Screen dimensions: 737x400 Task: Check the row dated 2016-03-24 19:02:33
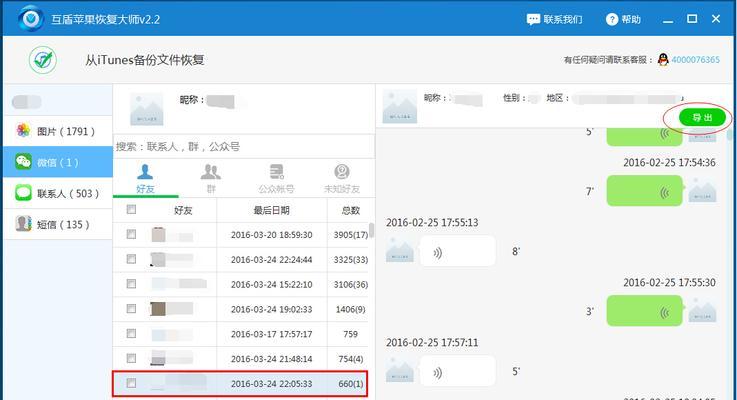tap(131, 309)
